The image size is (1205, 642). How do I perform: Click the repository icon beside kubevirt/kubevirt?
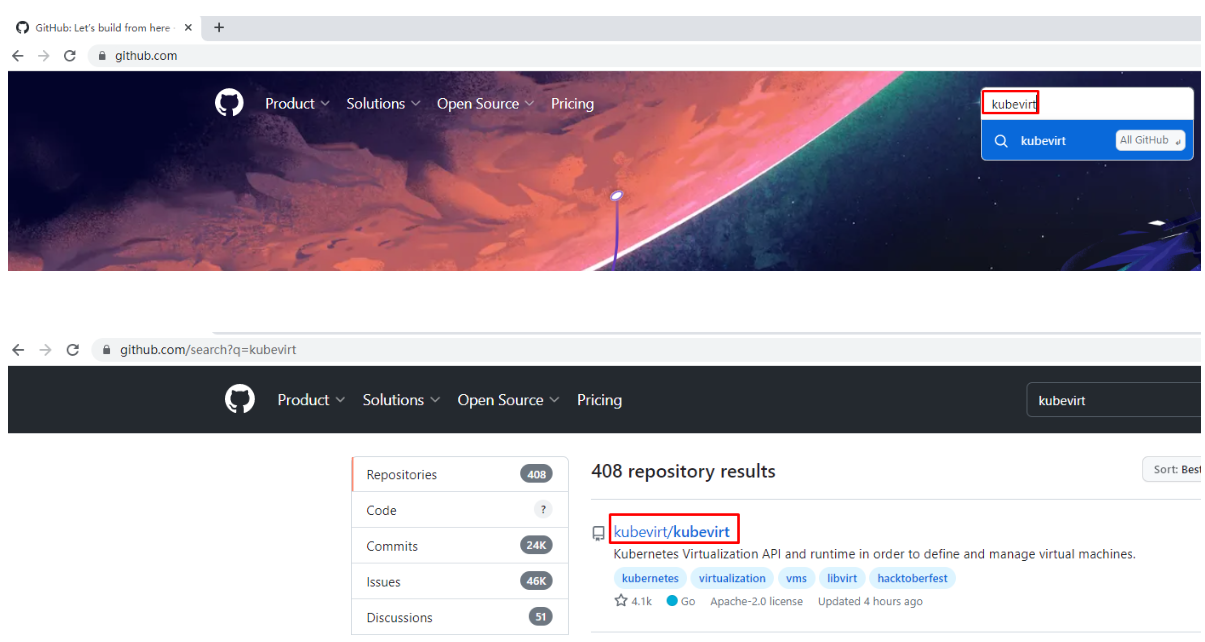tap(598, 533)
